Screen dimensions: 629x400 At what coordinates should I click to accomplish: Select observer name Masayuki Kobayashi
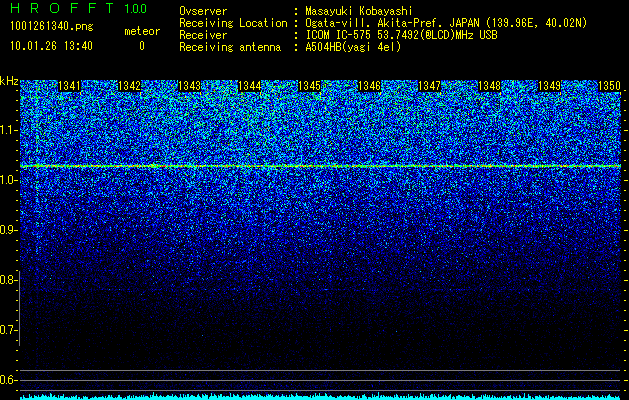coord(359,11)
